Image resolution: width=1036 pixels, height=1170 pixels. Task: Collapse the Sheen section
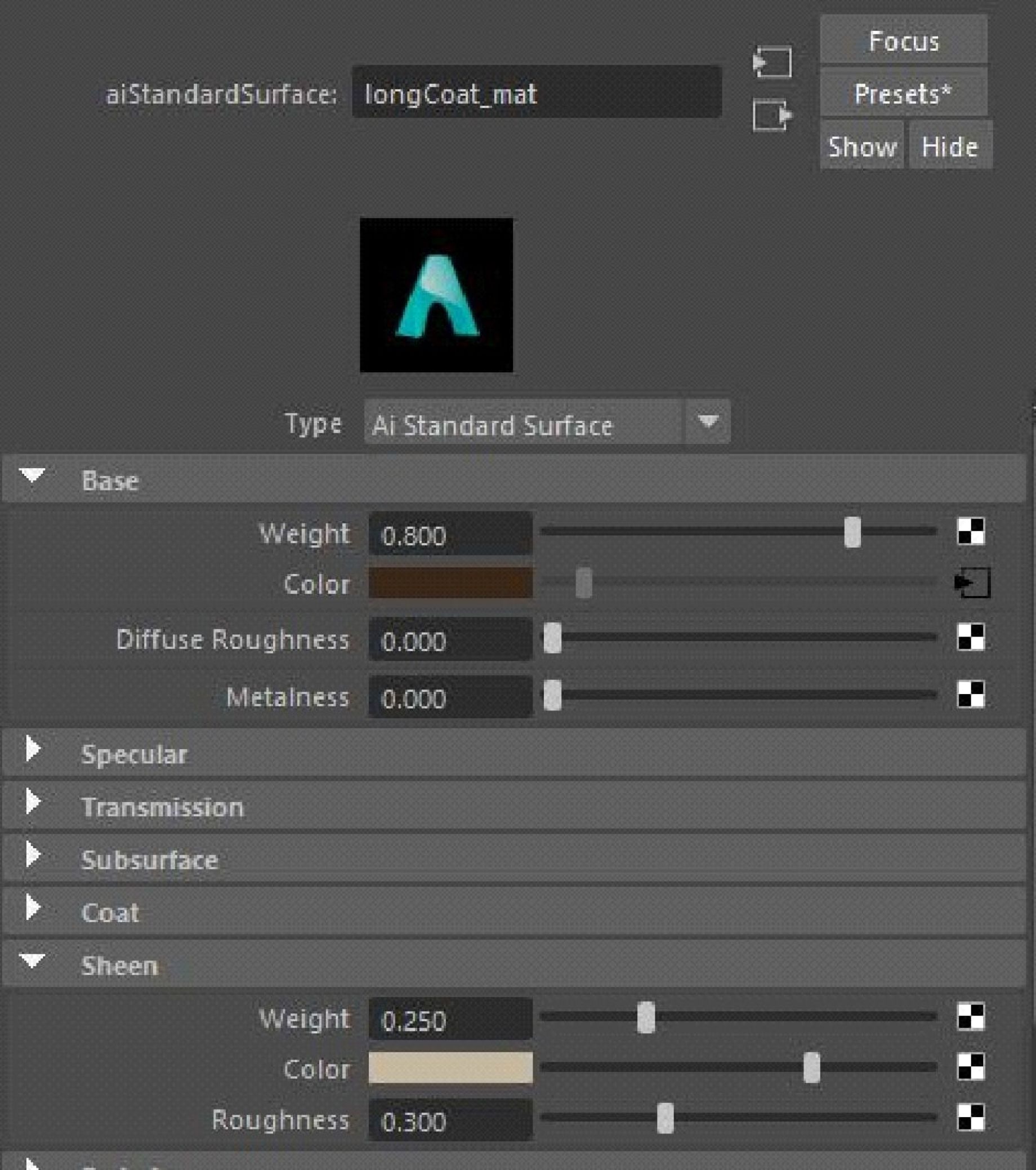[x=32, y=960]
